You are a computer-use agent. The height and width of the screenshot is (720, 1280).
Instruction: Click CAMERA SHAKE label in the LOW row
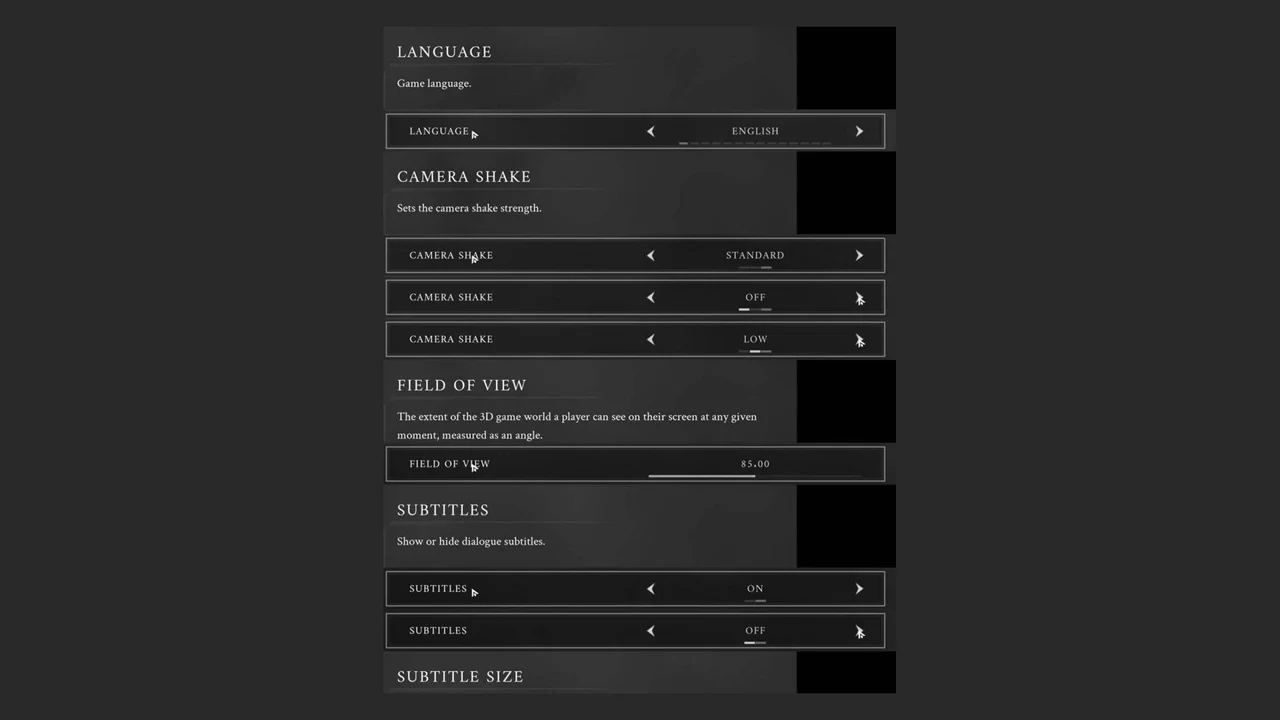coord(451,339)
